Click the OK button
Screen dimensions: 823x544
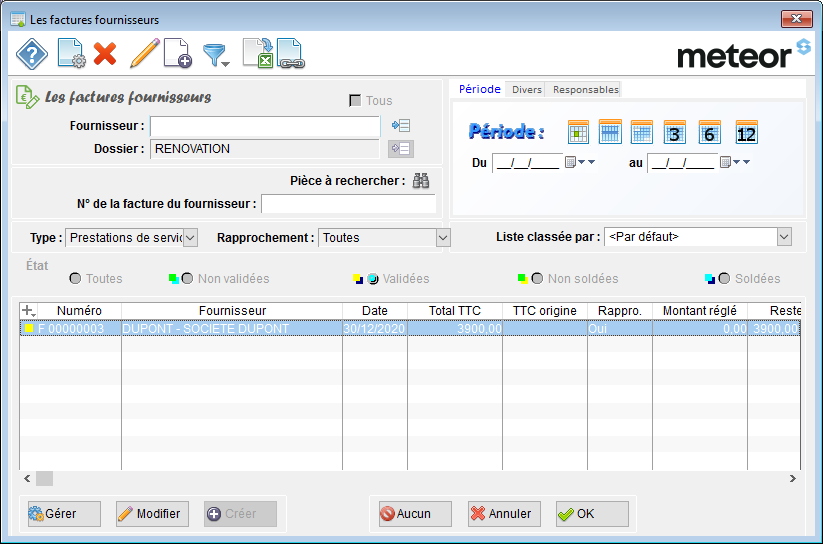592,514
